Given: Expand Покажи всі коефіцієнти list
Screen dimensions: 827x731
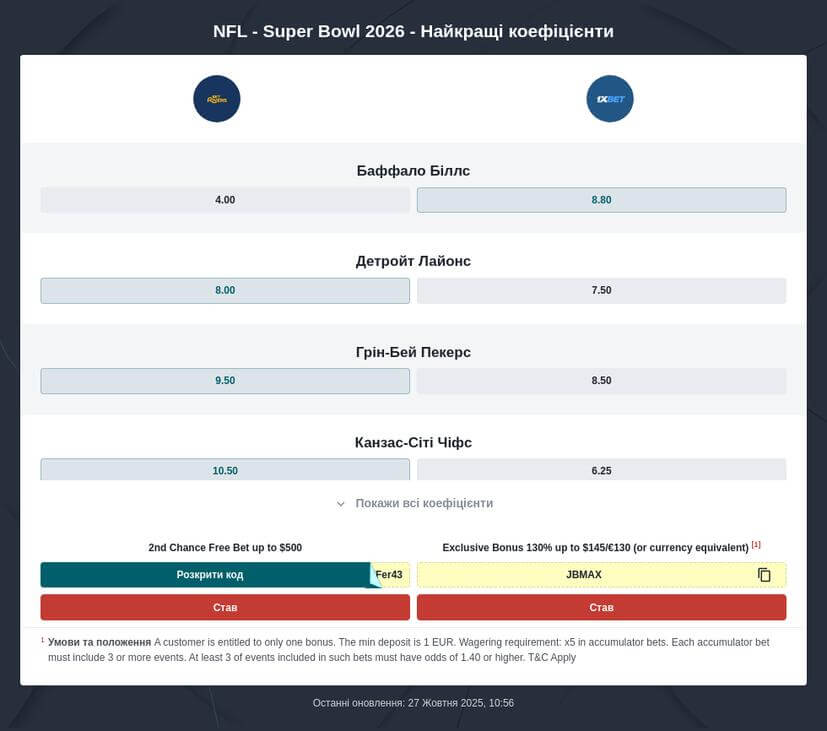Looking at the screenshot, I should point(424,504).
